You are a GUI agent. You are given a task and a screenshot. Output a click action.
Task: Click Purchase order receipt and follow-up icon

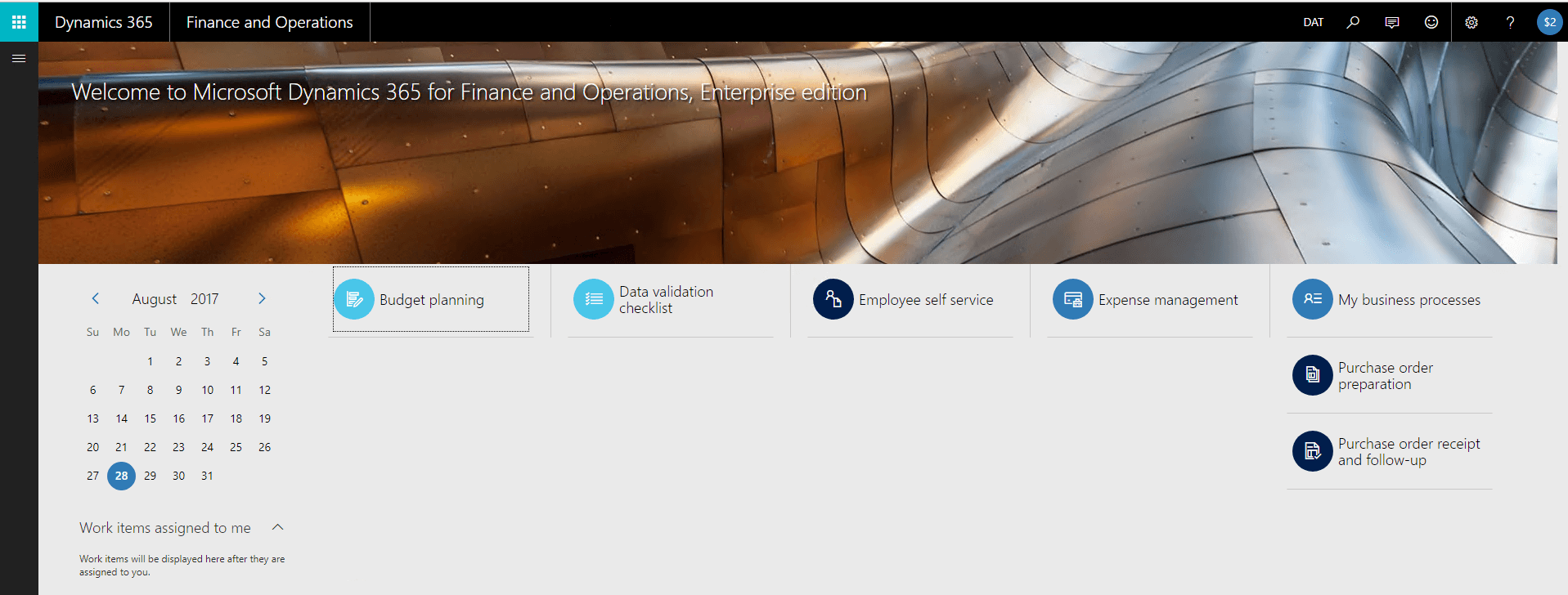[1313, 451]
